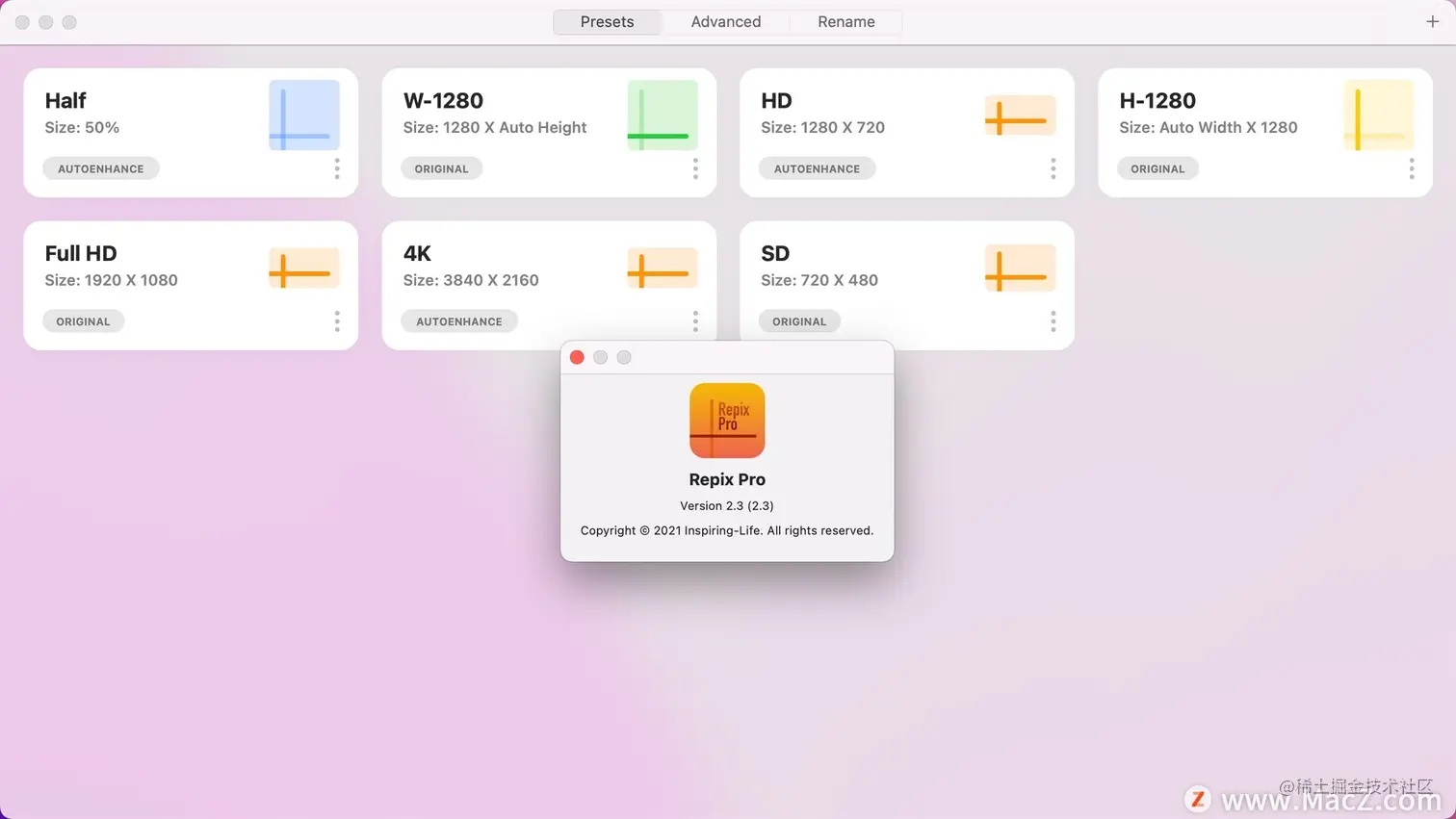
Task: Open the options menu for Half preset
Action: 337,168
